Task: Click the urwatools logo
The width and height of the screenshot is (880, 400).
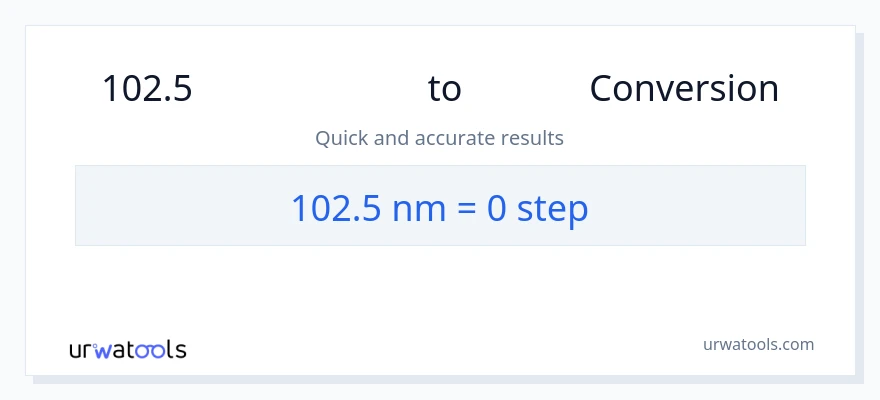Action: pyautogui.click(x=127, y=350)
